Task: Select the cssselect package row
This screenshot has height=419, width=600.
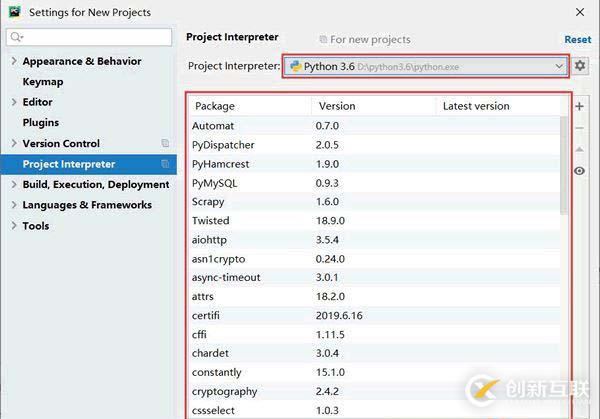Action: 375,410
